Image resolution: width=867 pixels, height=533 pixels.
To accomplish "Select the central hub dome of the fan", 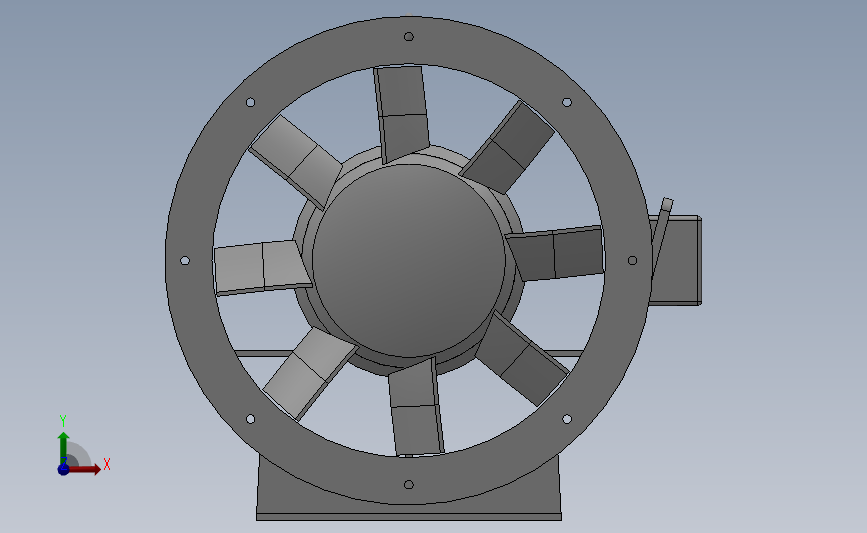I will [409, 260].
